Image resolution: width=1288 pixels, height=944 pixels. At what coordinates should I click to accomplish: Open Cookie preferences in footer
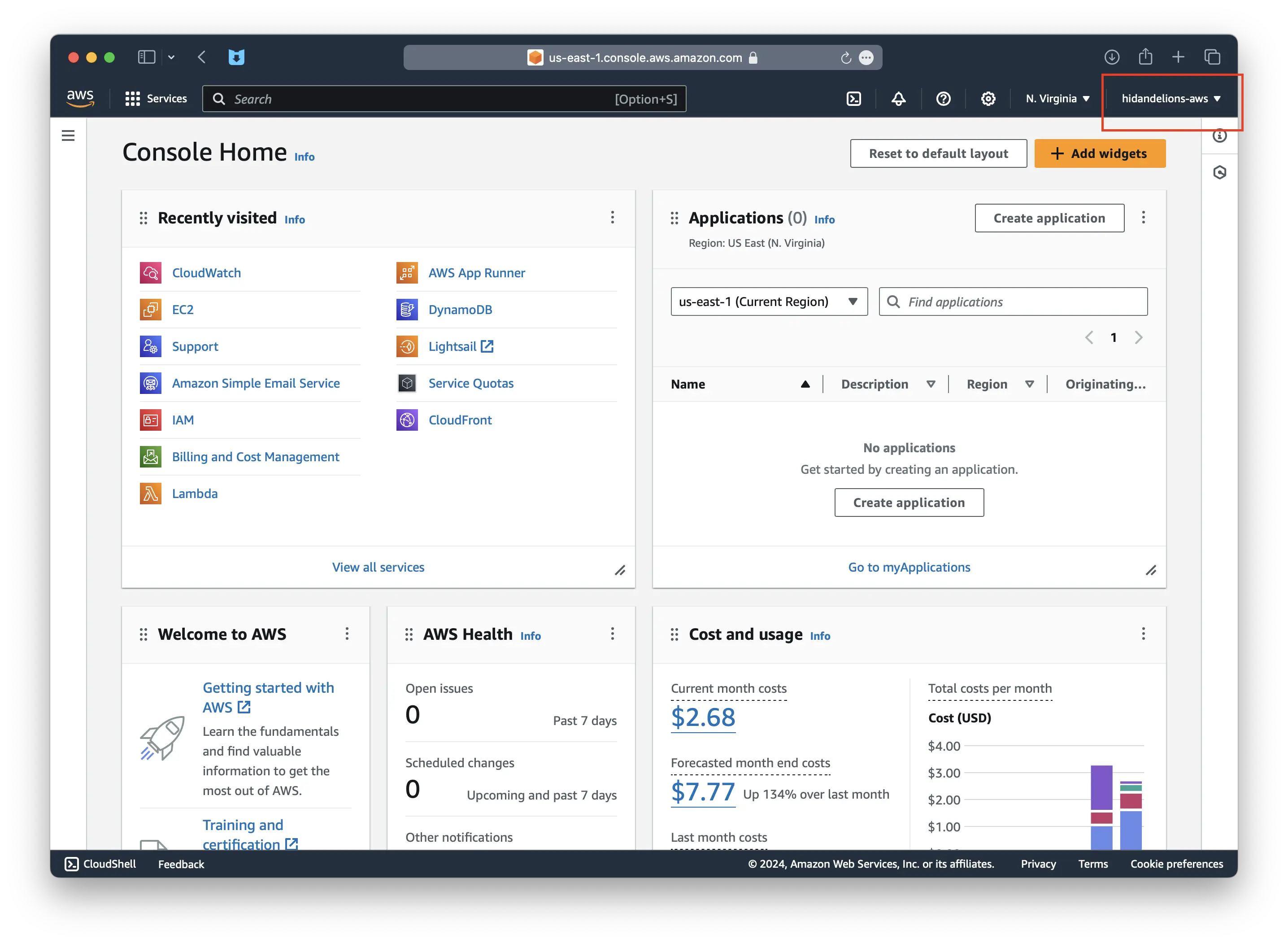[1177, 864]
